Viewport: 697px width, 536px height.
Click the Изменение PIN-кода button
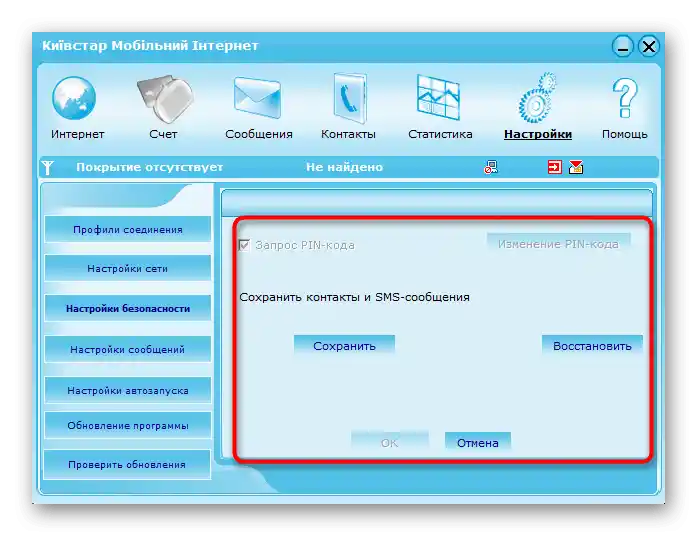(558, 244)
